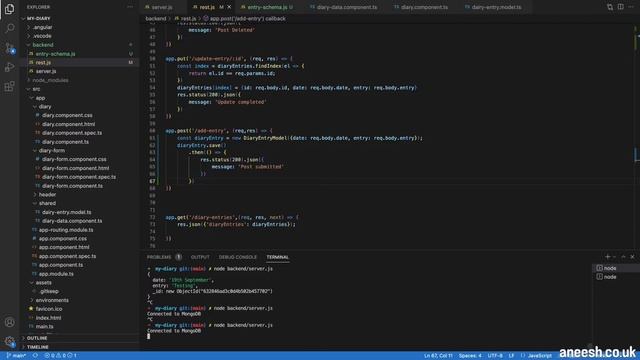Image resolution: width=640 pixels, height=360 pixels.
Task: Open the DEBUG CONSOLE panel tab
Action: pos(238,257)
